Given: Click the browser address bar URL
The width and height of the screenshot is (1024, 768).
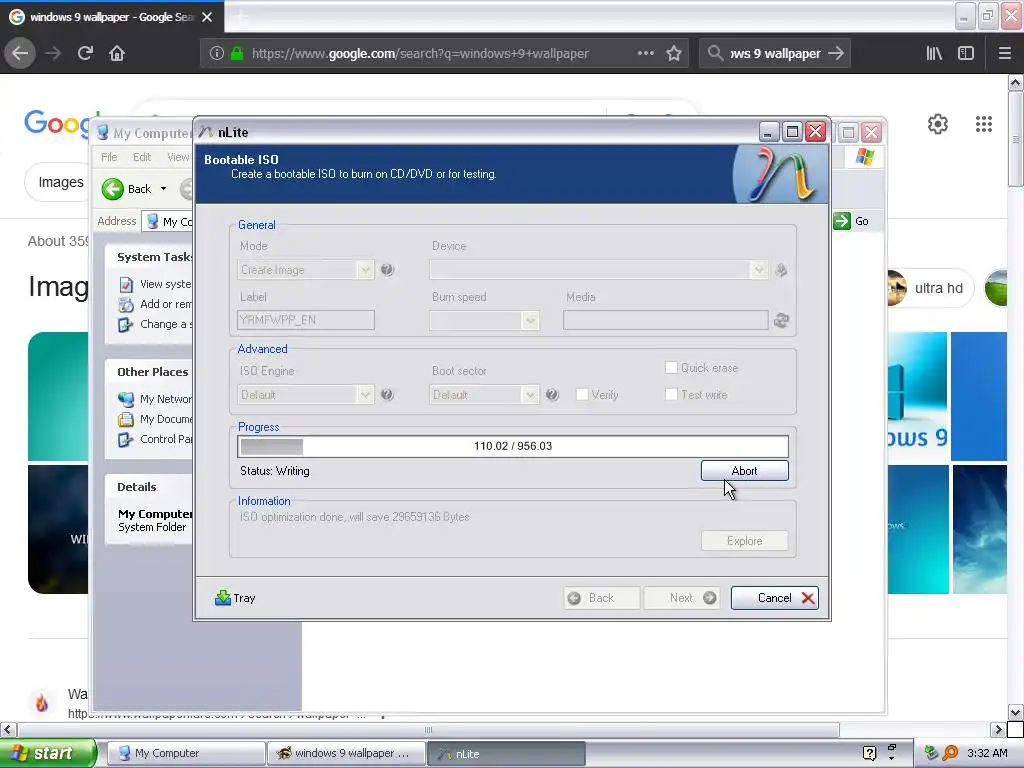Looking at the screenshot, I should [x=420, y=54].
